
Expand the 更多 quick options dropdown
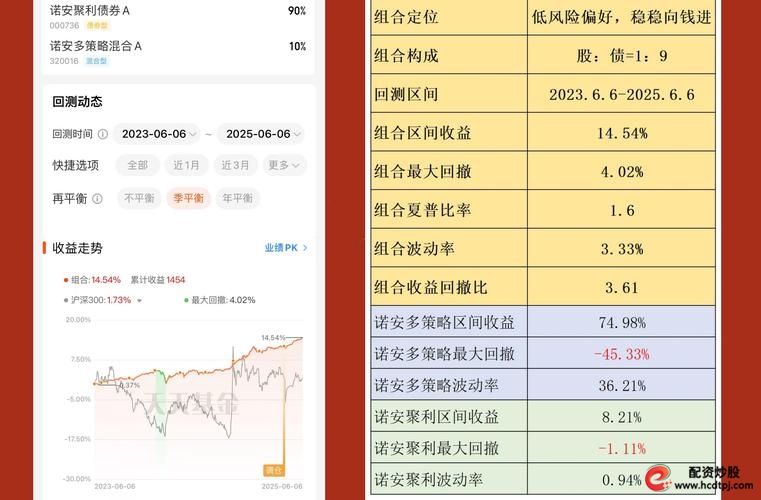pyautogui.click(x=284, y=166)
